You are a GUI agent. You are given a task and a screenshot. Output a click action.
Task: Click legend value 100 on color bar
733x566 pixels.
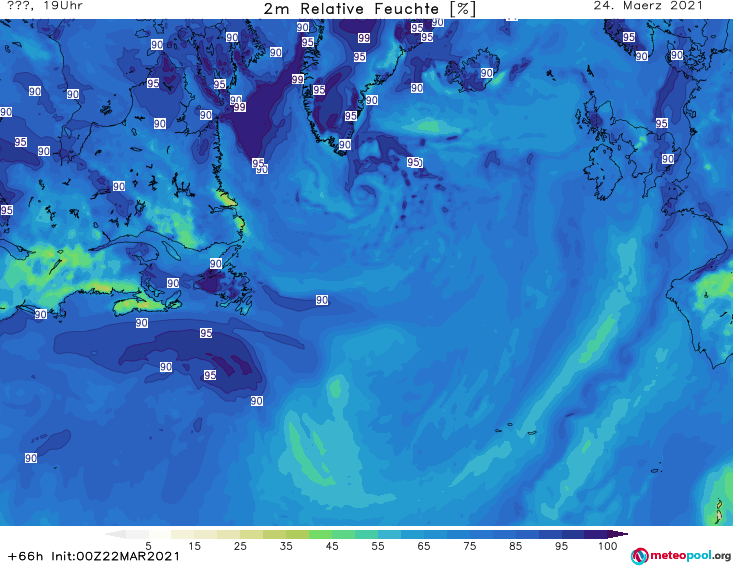pyautogui.click(x=608, y=546)
